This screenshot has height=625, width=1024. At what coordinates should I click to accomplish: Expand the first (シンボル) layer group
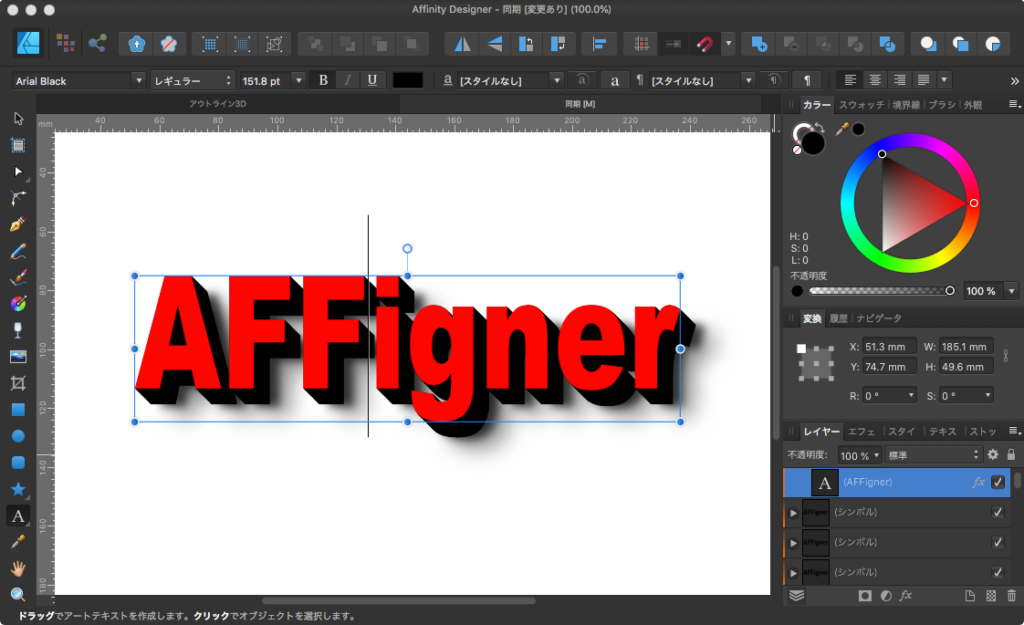coord(793,513)
